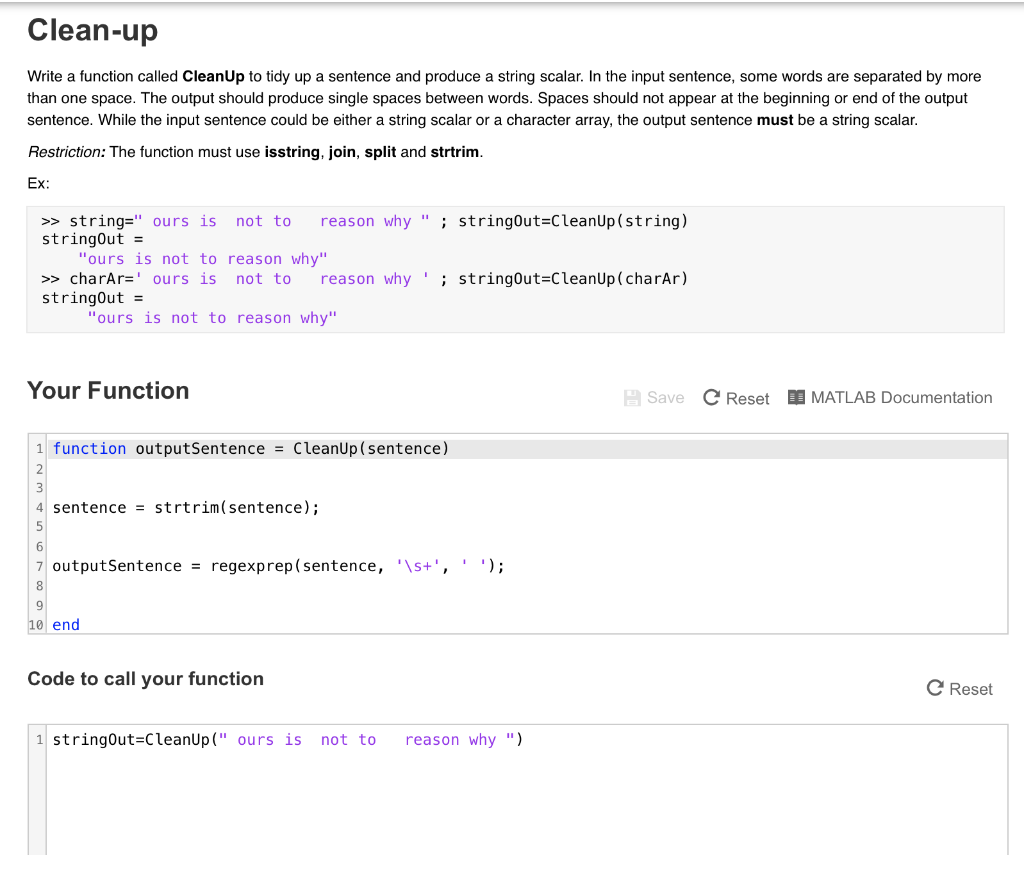Click the function keyword on line 1
1024x882 pixels.
(x=90, y=448)
